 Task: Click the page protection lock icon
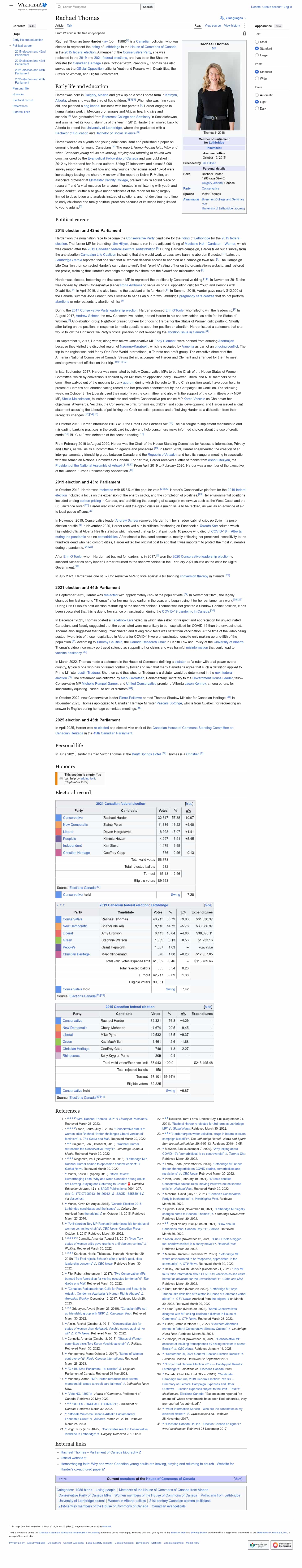point(244,34)
